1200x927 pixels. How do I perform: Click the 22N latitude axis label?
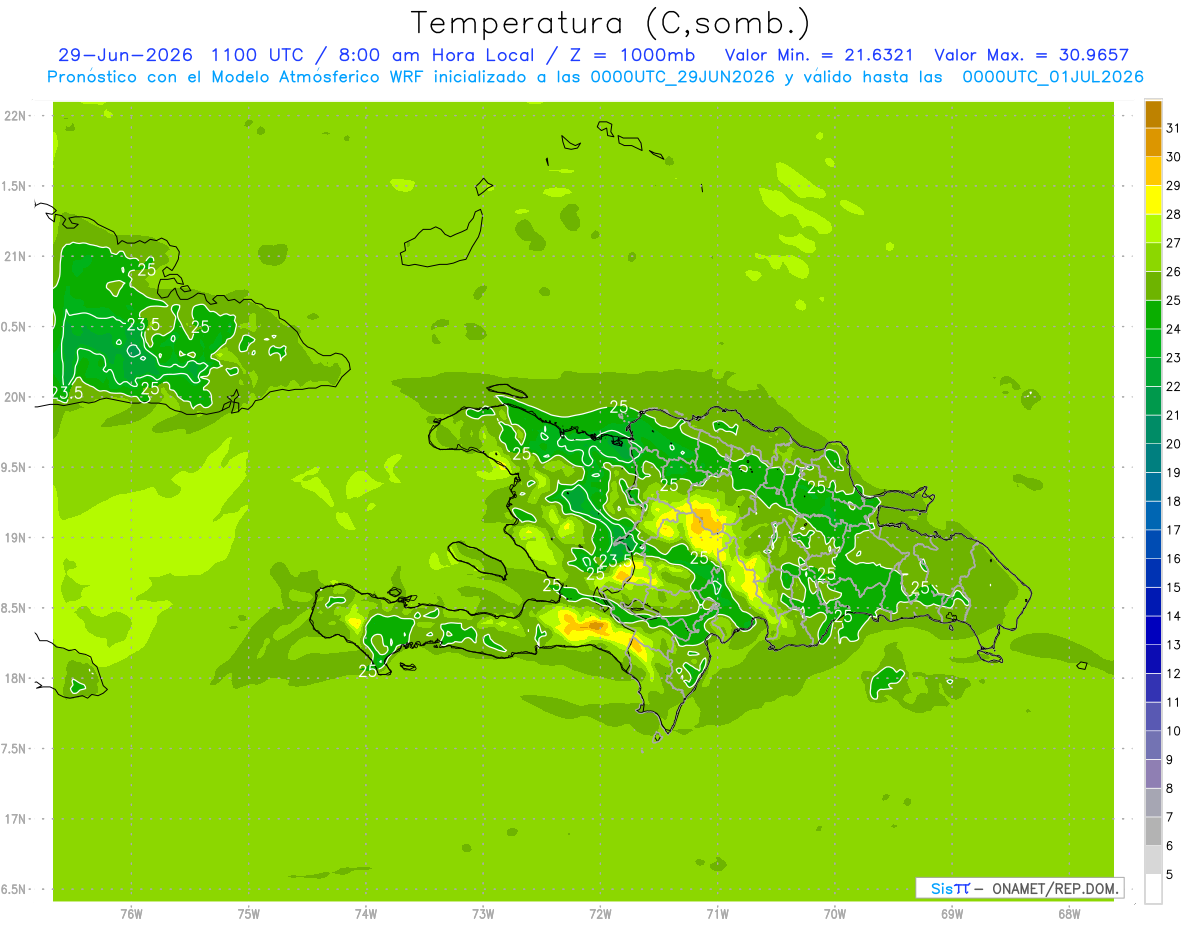[x=17, y=116]
